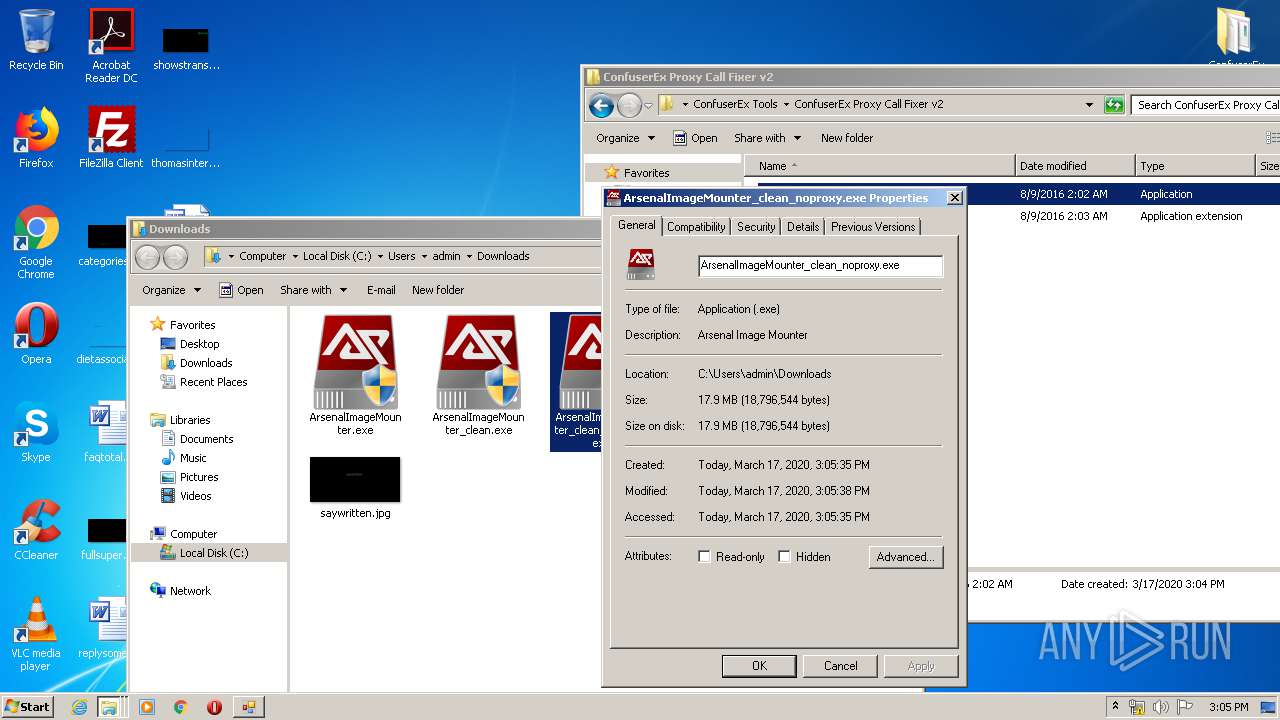Select the General tab
The height and width of the screenshot is (720, 1280).
636,226
